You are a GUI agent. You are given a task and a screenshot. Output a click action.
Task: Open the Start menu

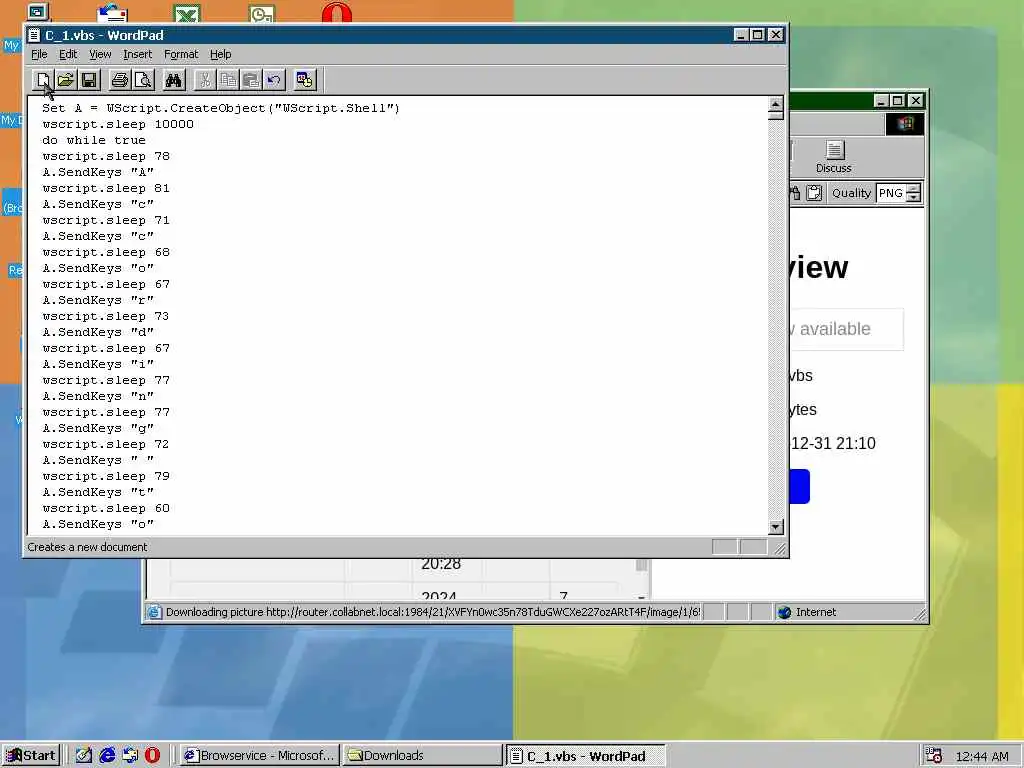point(31,756)
